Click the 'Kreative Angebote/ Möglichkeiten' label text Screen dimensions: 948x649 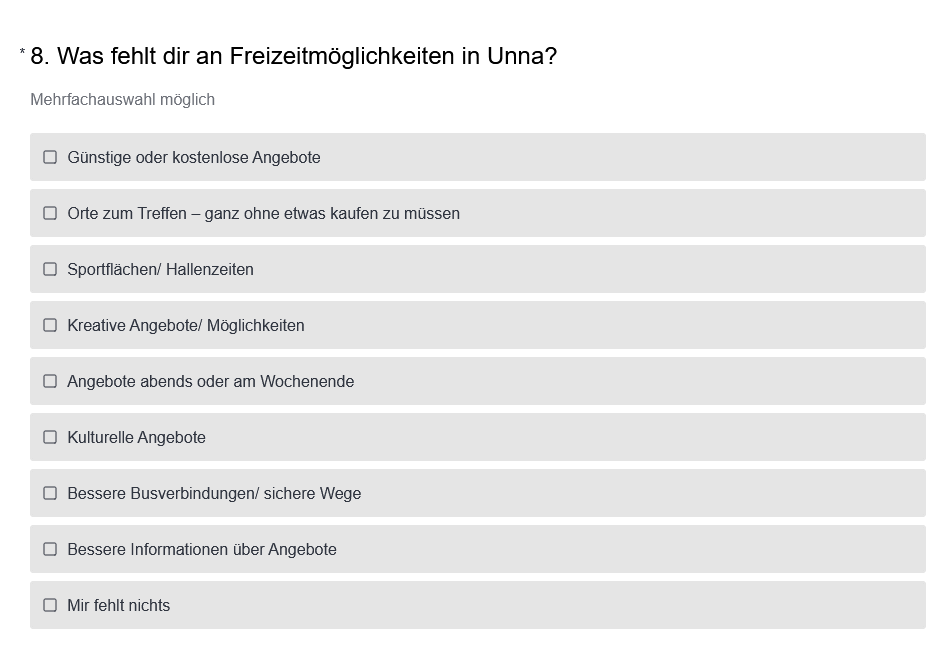click(x=186, y=326)
